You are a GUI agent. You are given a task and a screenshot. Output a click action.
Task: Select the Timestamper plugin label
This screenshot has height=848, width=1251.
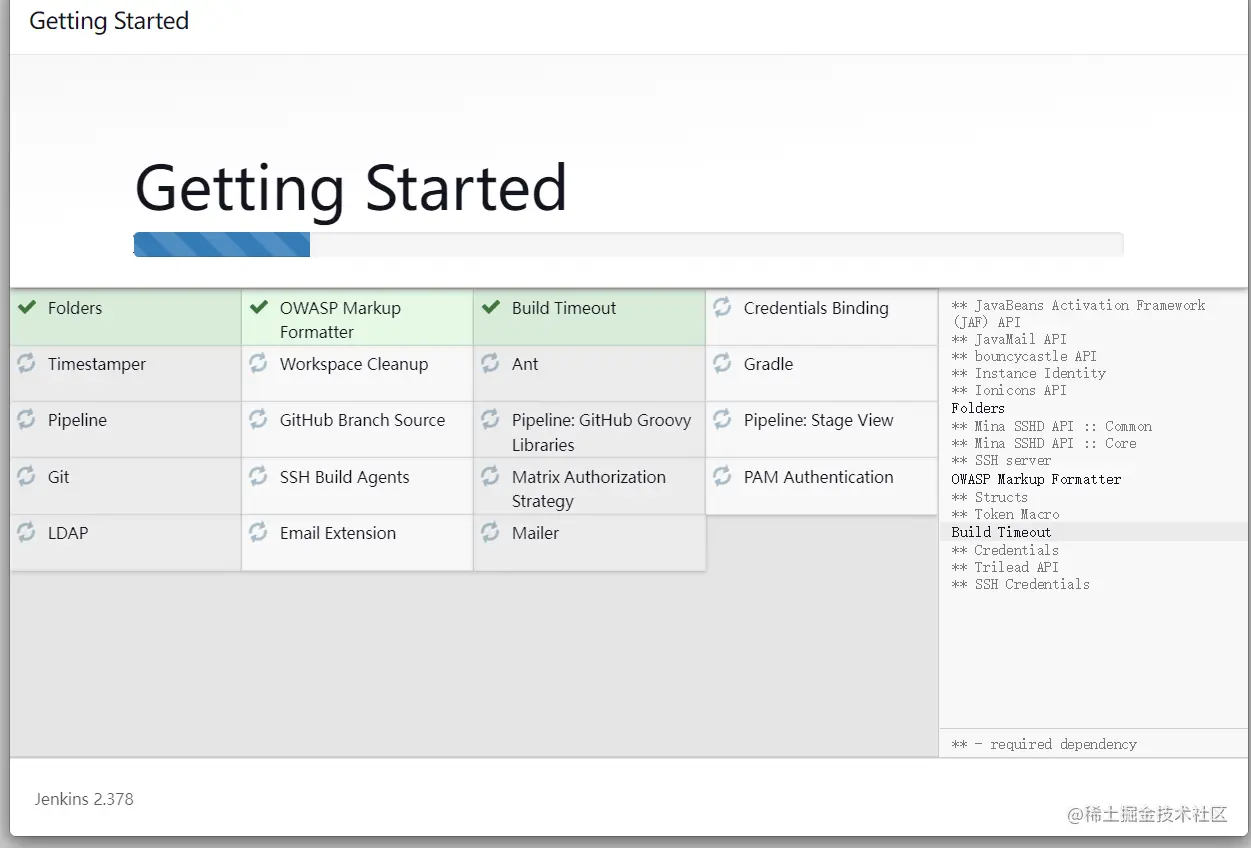[97, 364]
